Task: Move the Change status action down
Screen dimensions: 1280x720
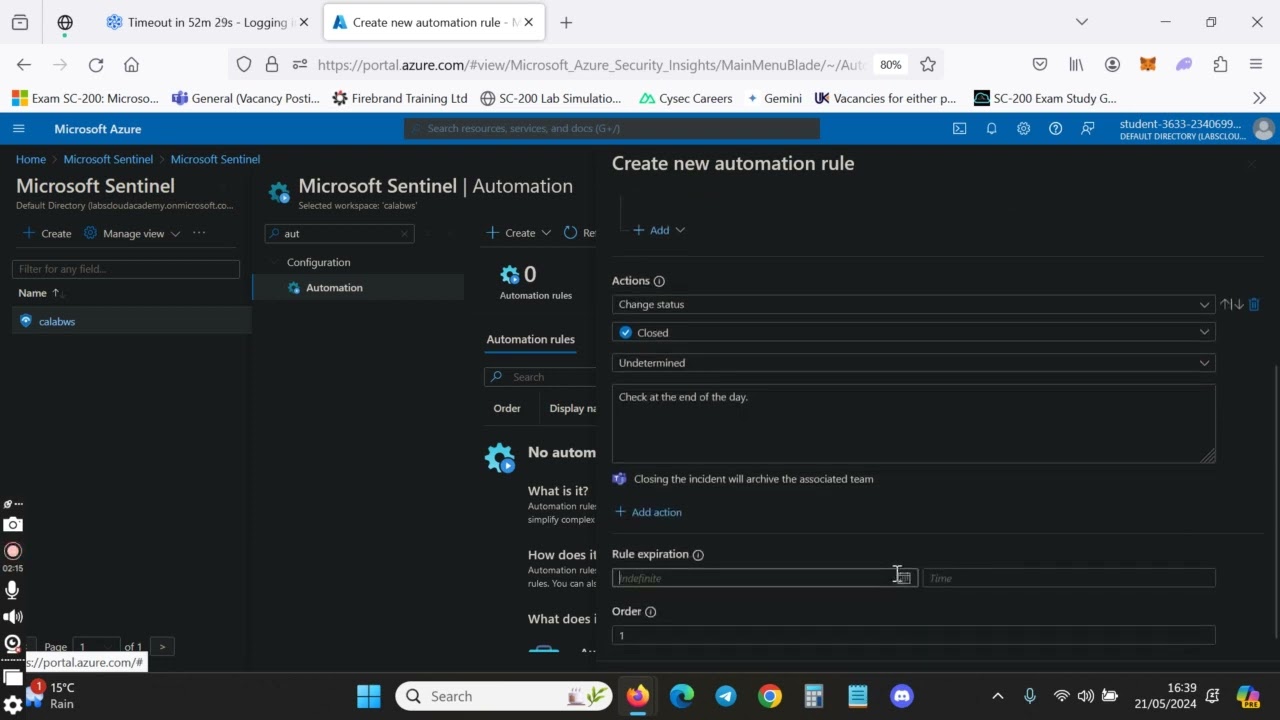Action: (x=1238, y=304)
